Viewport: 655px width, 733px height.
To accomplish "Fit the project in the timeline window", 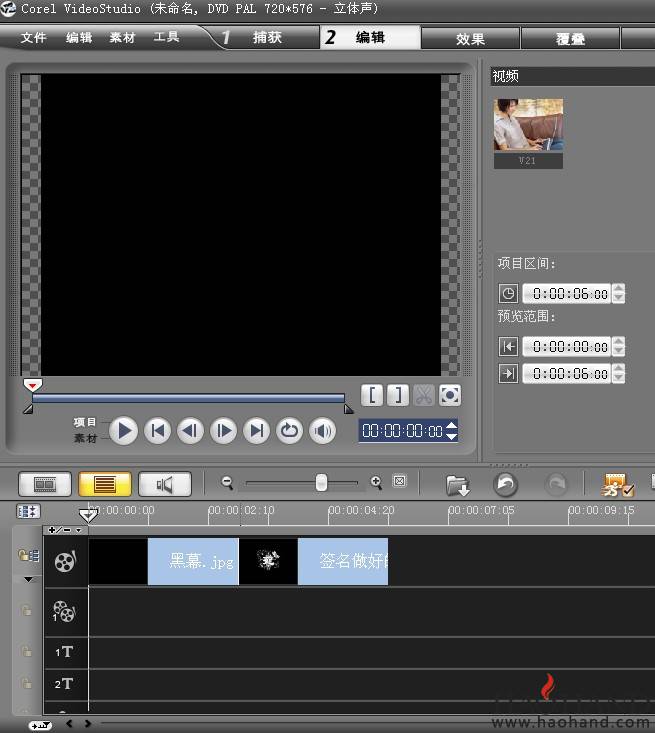I will pos(400,481).
